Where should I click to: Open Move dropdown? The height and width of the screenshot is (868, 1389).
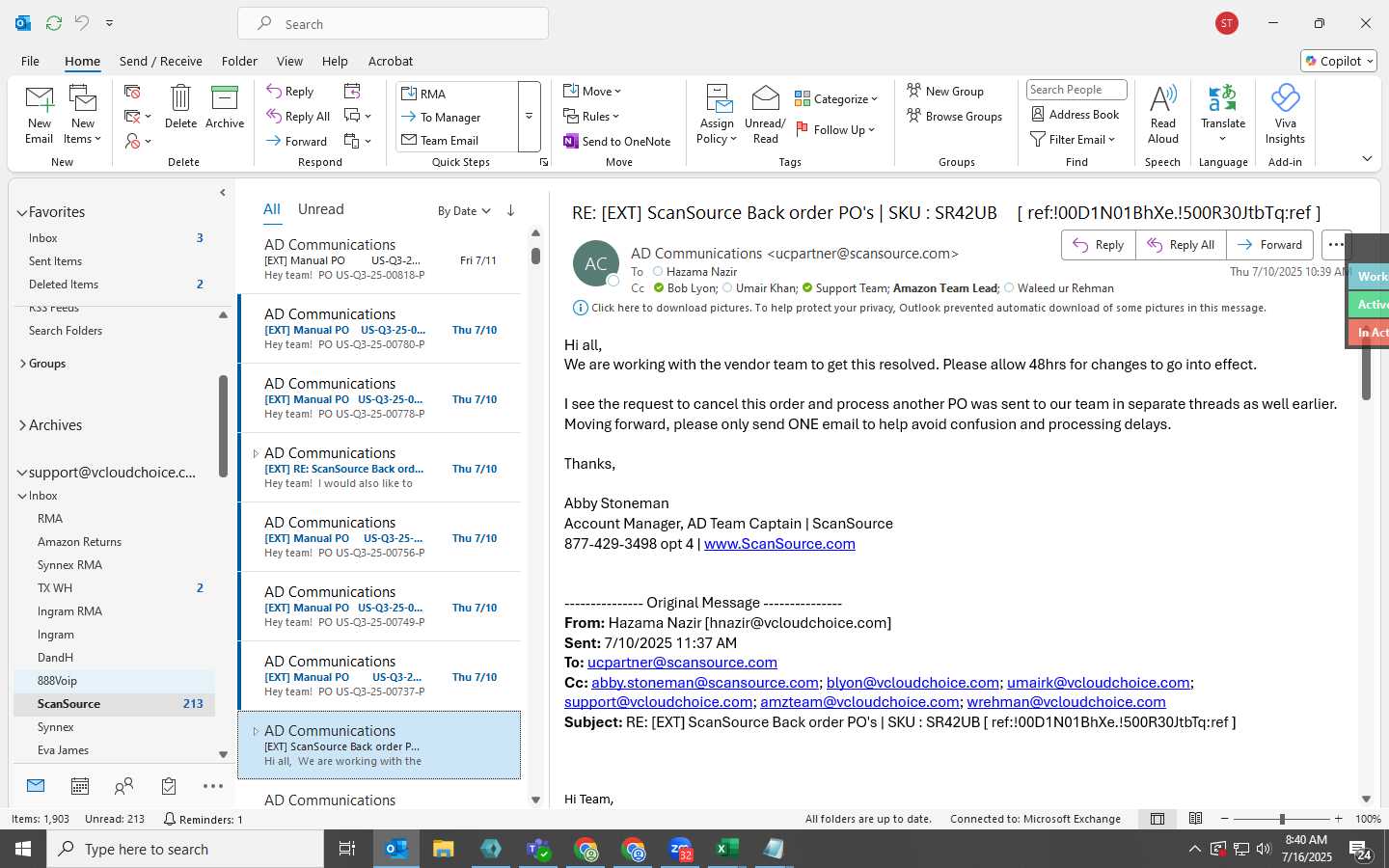[592, 92]
